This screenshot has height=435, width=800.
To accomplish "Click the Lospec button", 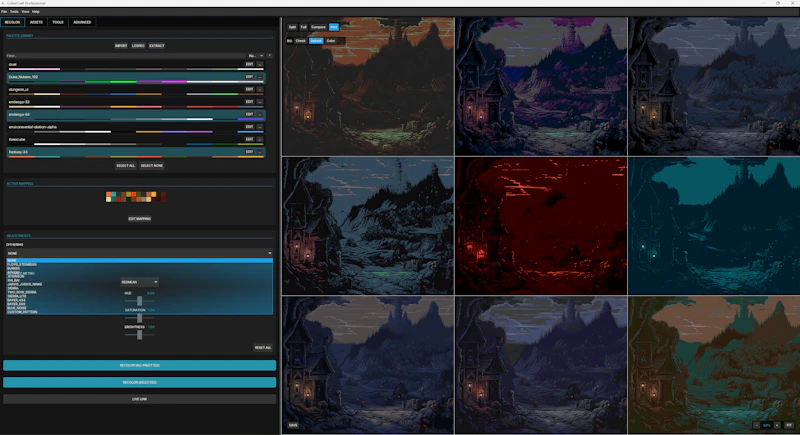I will point(138,46).
